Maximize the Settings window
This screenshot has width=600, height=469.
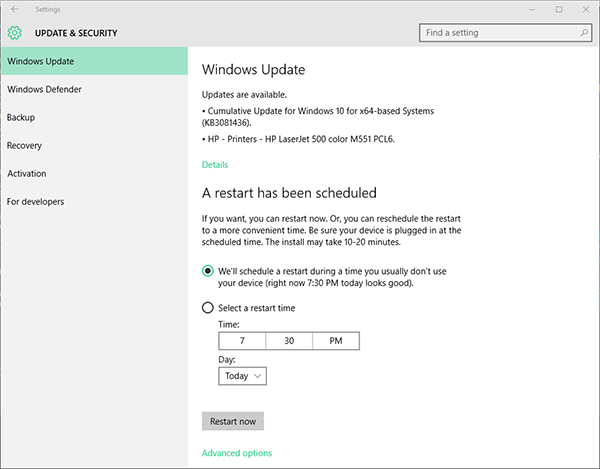point(559,10)
